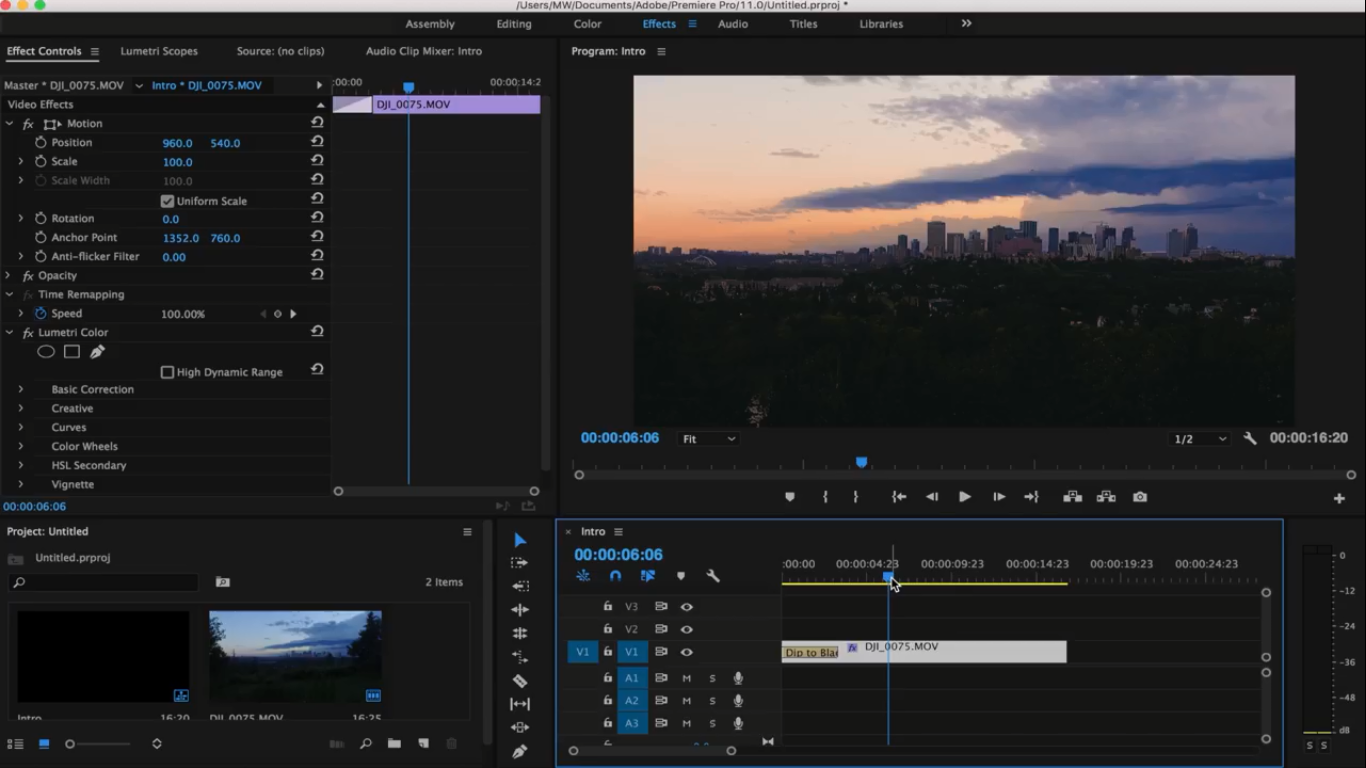Expand the Basic Correction section
Screen dimensions: 1366x768
pos(22,389)
